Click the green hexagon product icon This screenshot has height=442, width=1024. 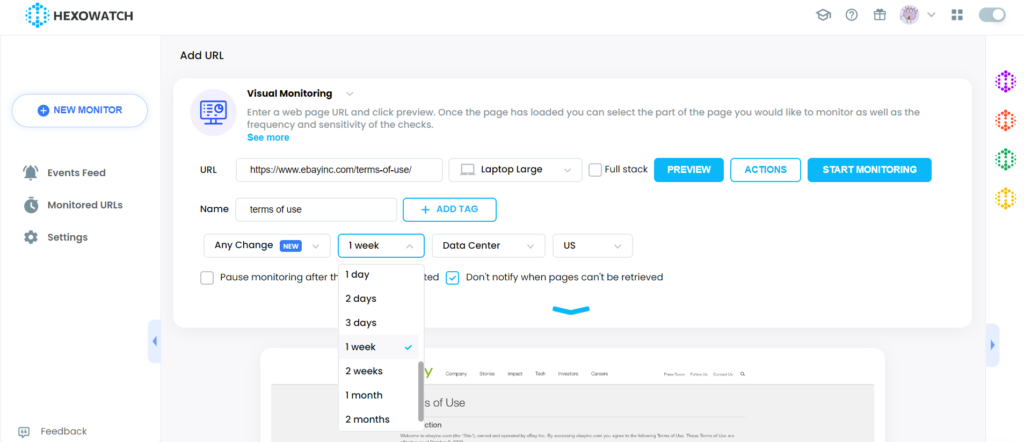pyautogui.click(x=1005, y=159)
